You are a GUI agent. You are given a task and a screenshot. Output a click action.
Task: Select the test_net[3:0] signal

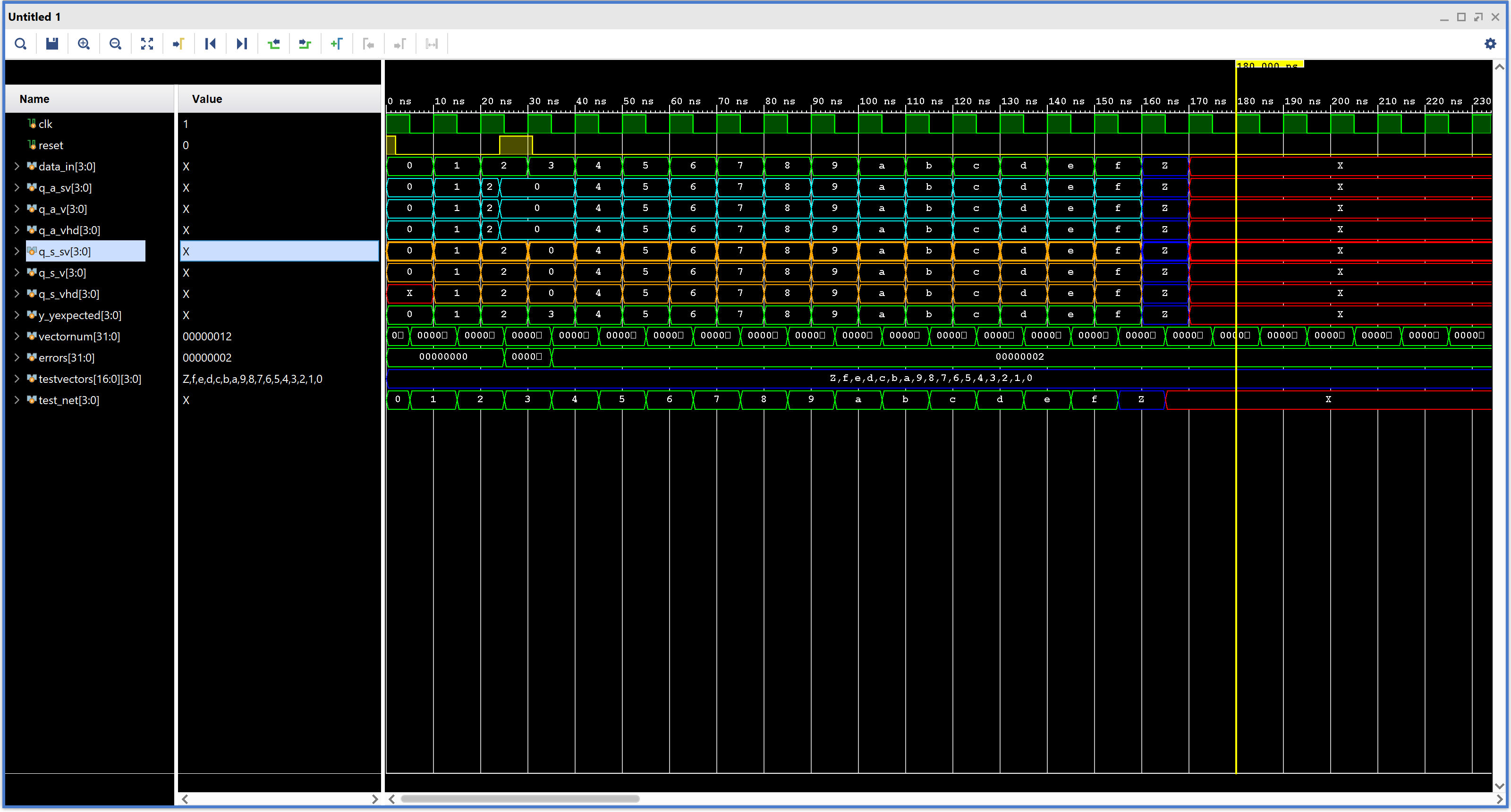click(68, 400)
